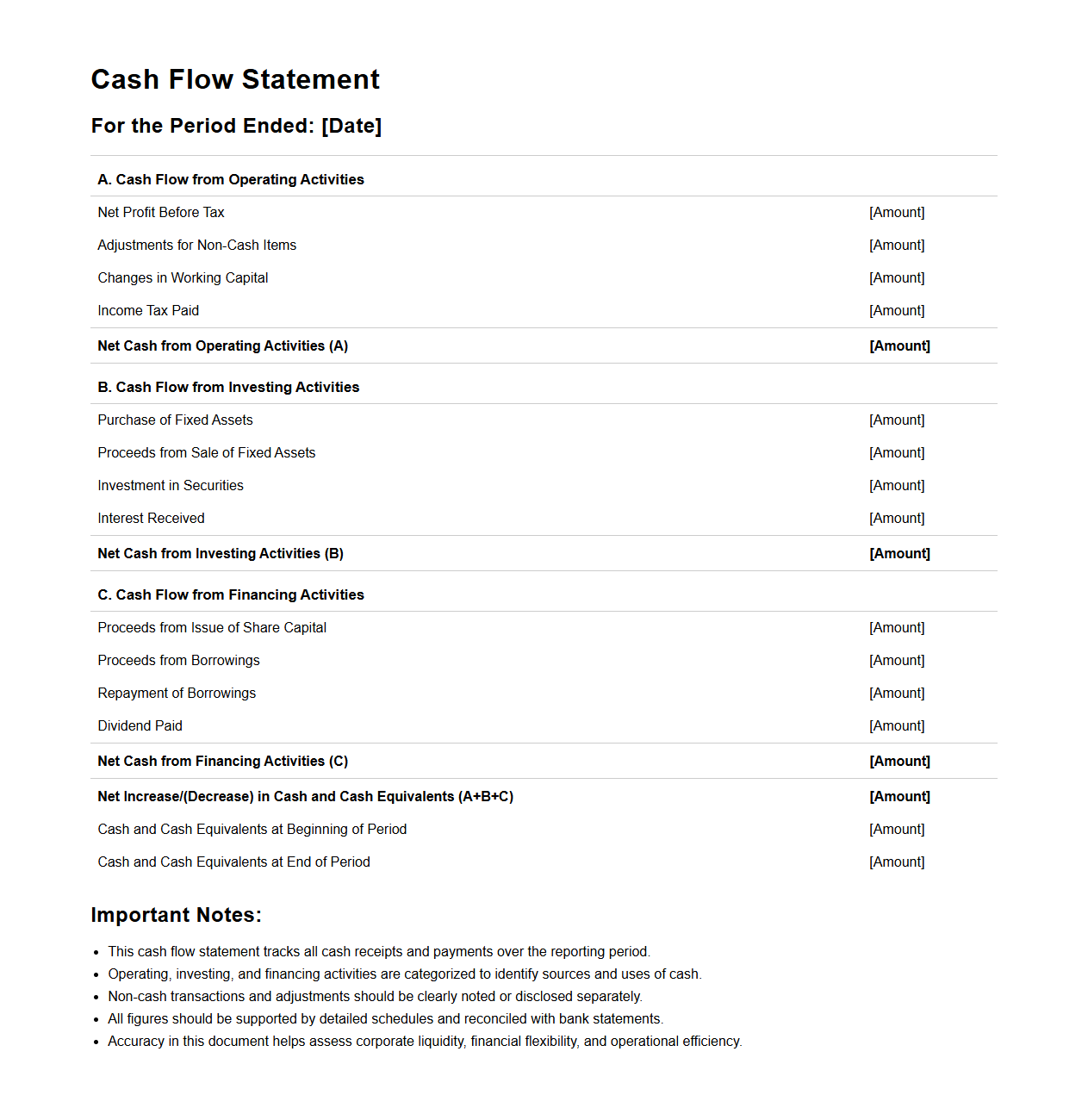This screenshot has height=1120, width=1088.
Task: Click the Adjustments for Non-Cash Items label
Action: click(197, 245)
